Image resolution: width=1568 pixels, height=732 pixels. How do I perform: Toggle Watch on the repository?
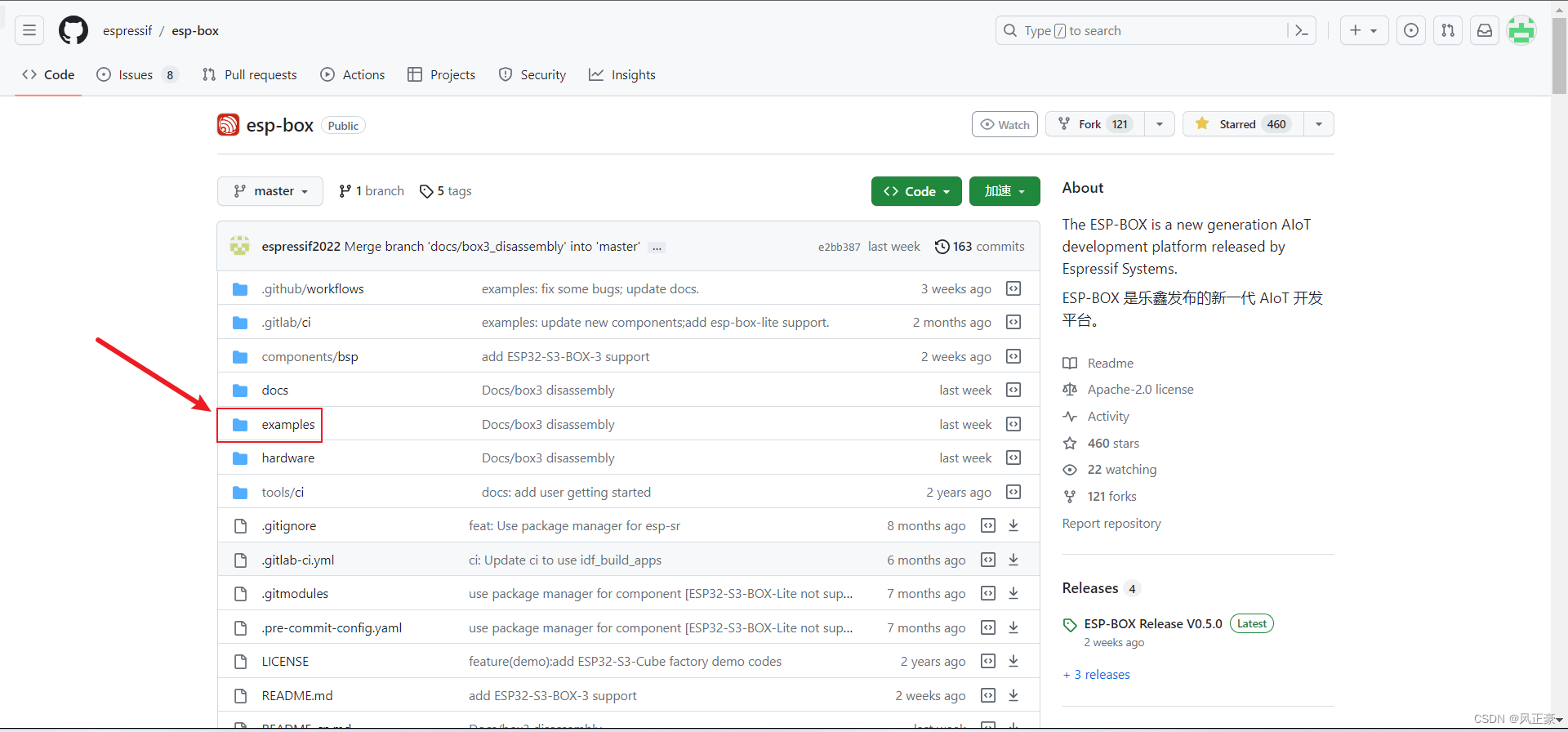pos(1004,124)
